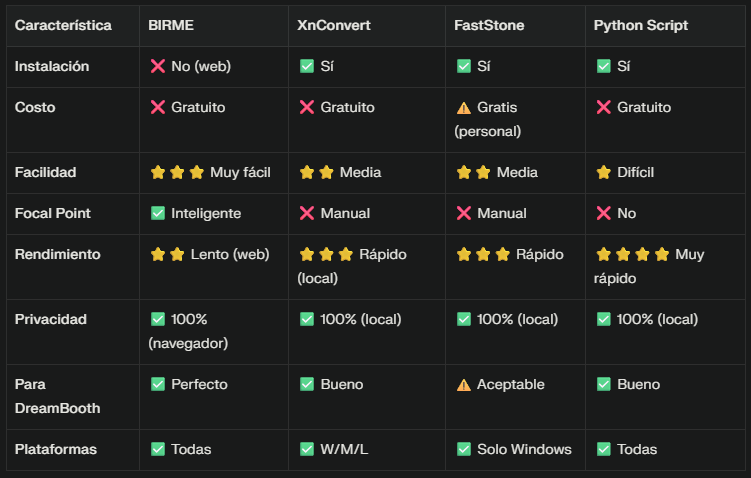The width and height of the screenshot is (751, 478).
Task: Click the red cross beside "No (web)"
Action: 157,66
